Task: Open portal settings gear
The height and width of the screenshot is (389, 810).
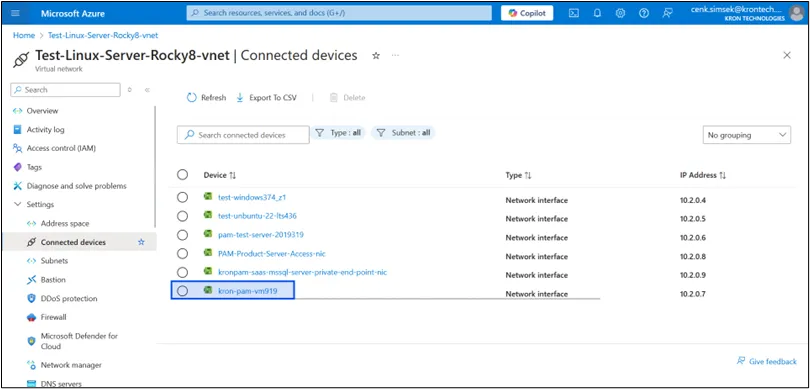Action: (x=620, y=13)
